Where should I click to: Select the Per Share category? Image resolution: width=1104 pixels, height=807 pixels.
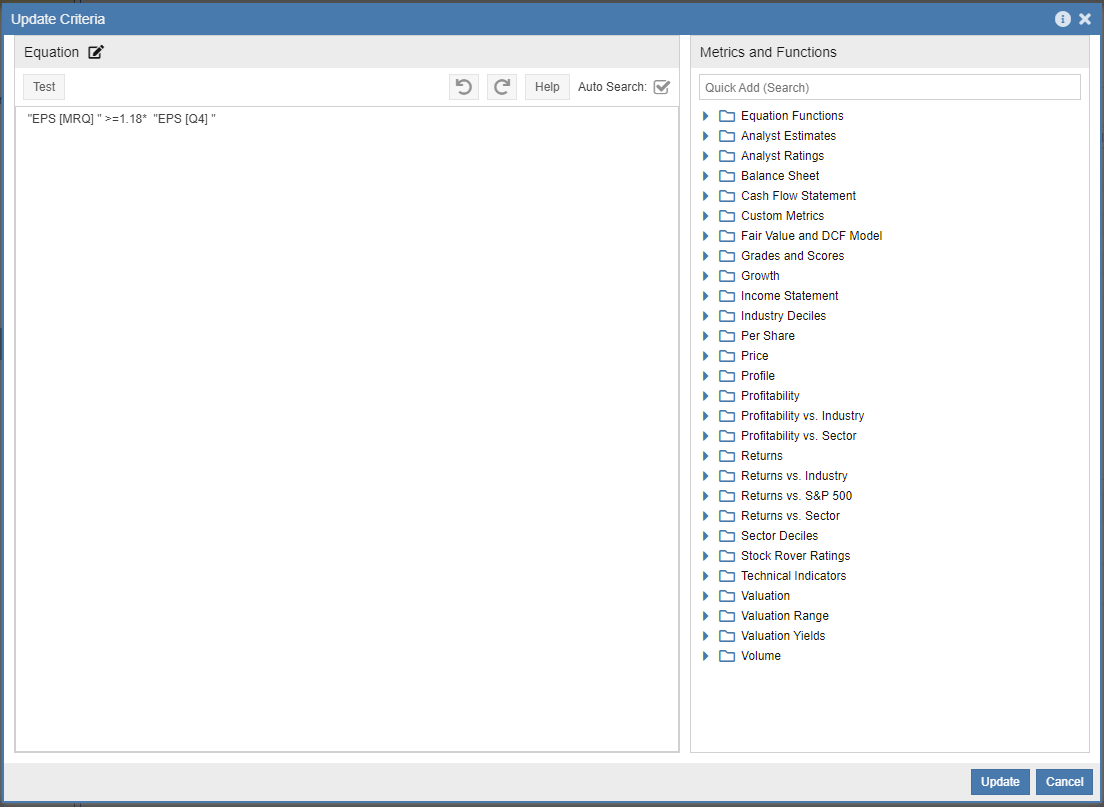(x=767, y=336)
